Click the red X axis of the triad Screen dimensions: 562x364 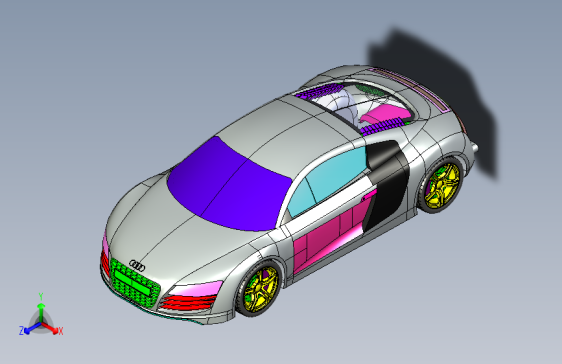[53, 329]
